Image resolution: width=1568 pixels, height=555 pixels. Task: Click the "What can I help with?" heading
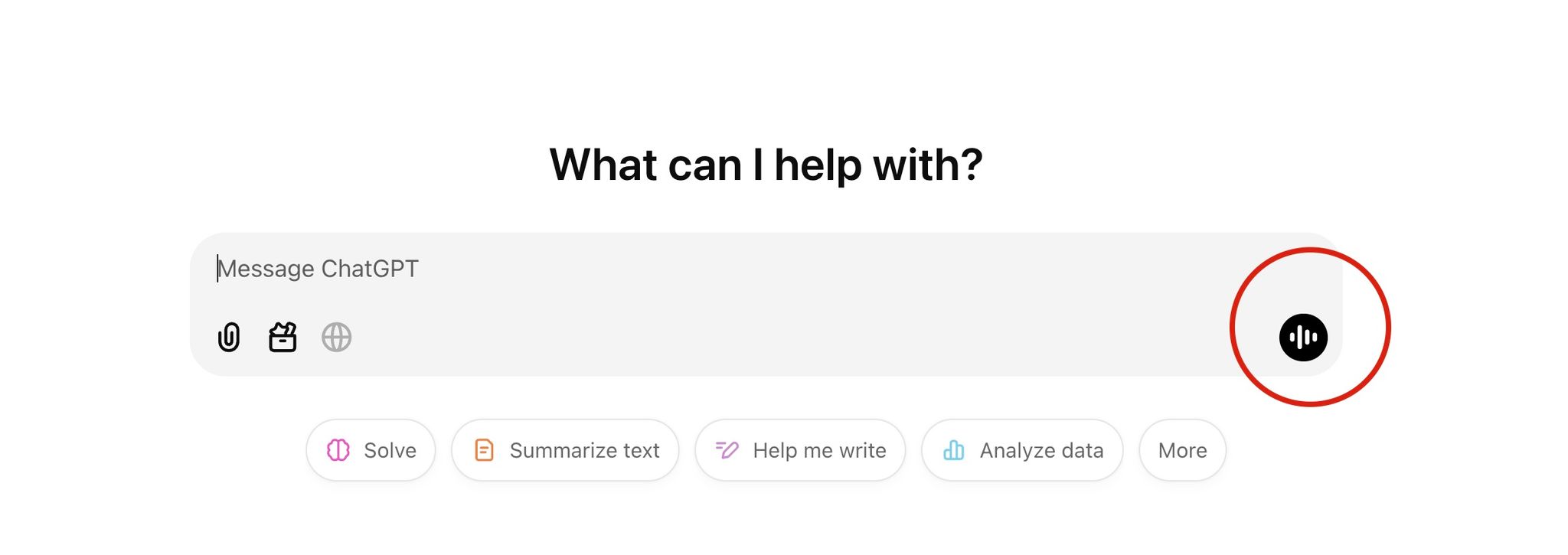[x=766, y=165]
